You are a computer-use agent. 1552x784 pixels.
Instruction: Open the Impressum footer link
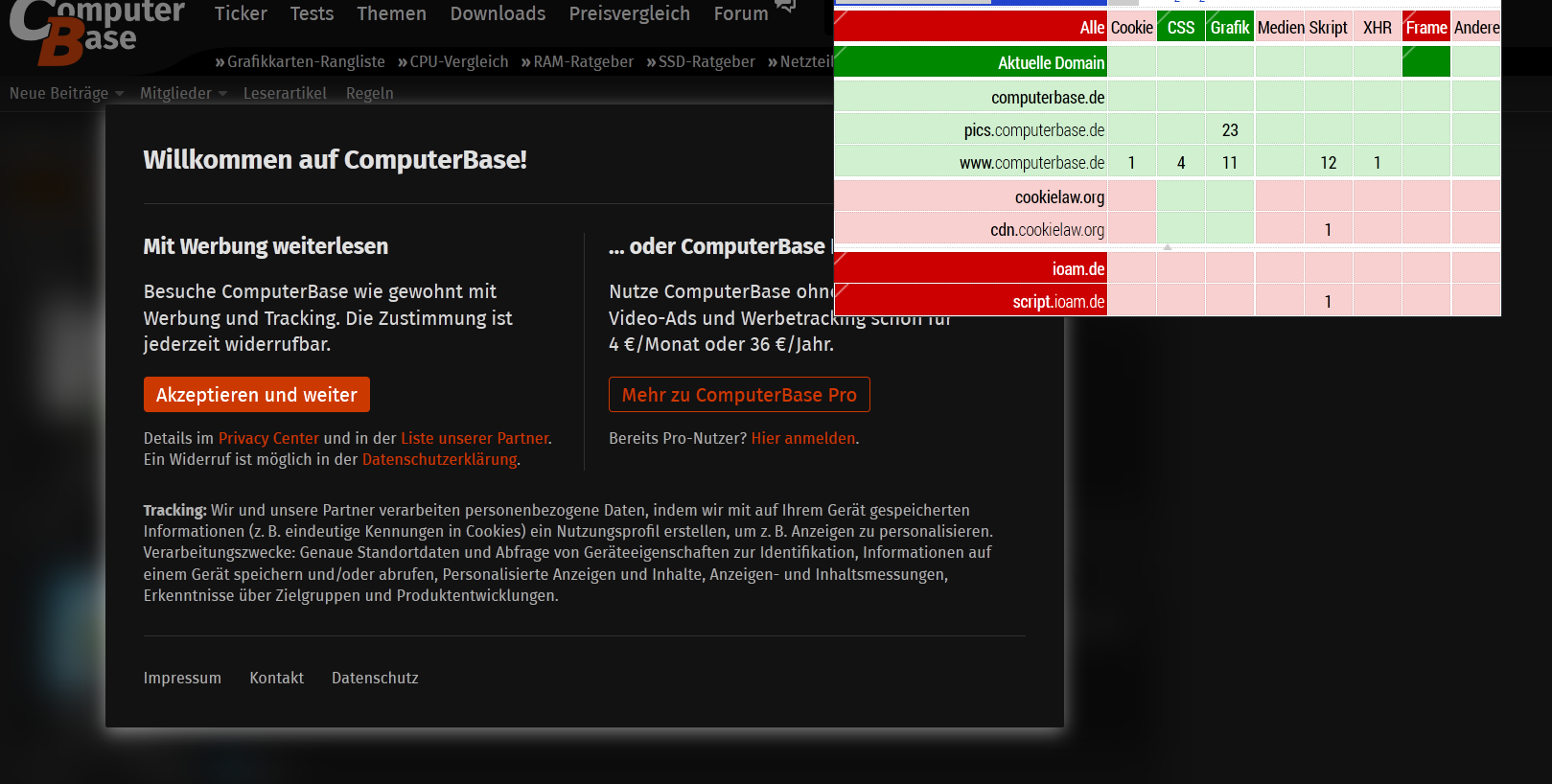point(182,678)
